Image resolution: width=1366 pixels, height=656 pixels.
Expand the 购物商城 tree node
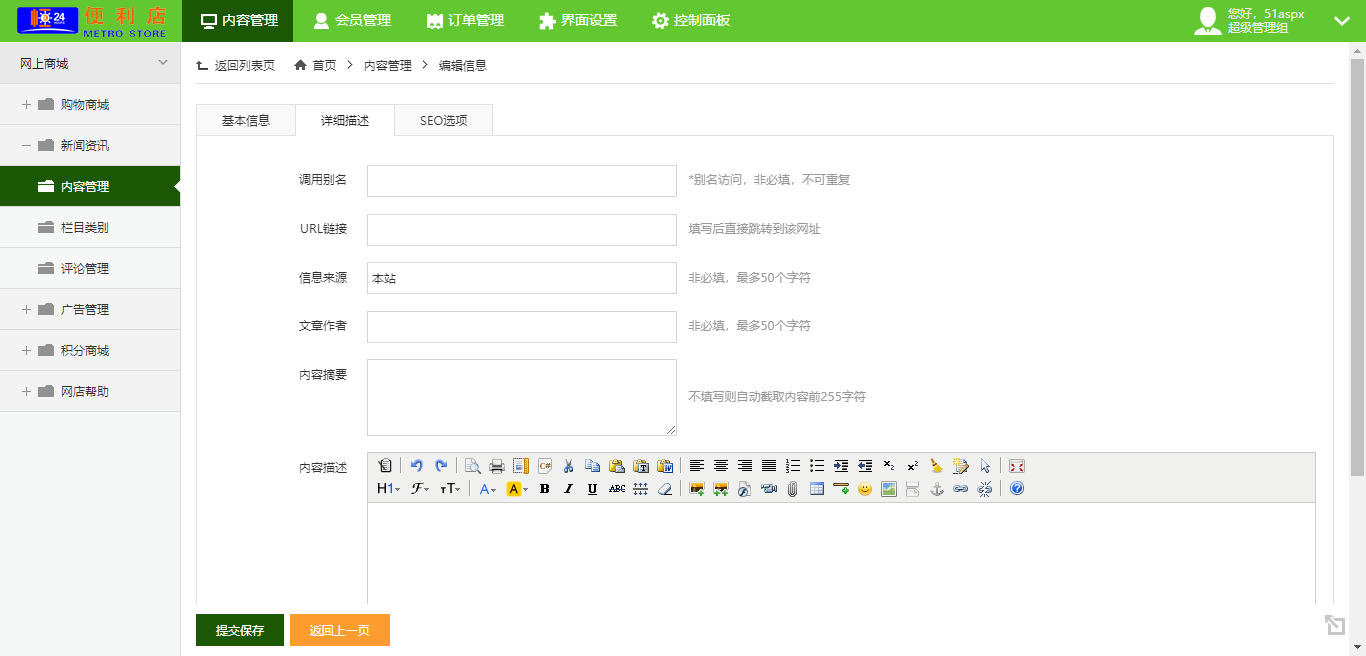pyautogui.click(x=26, y=104)
